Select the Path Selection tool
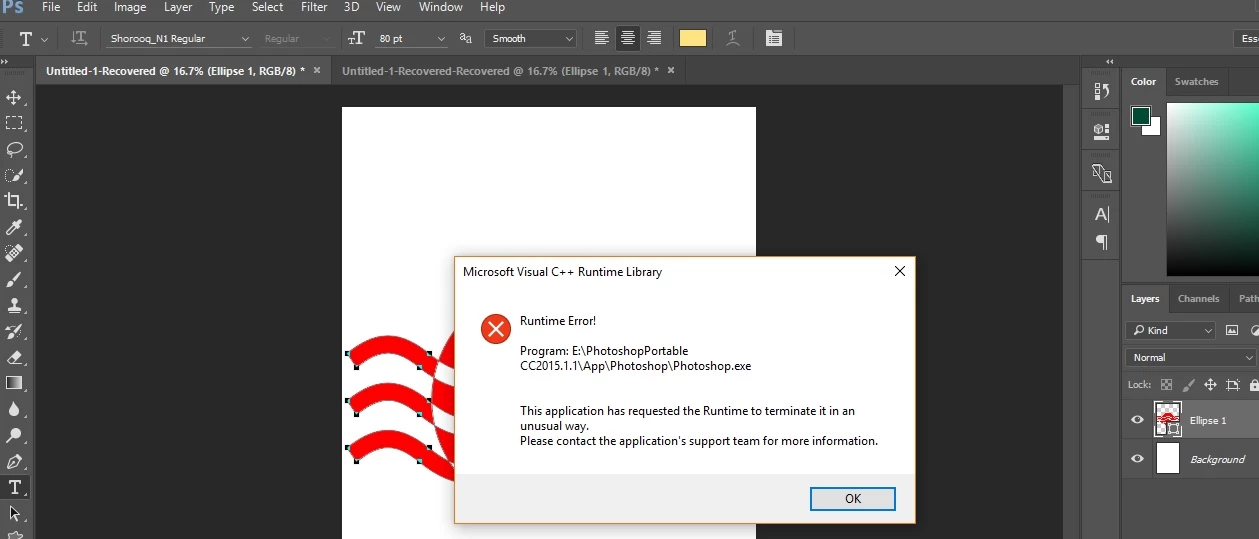The height and width of the screenshot is (539, 1259). [14, 513]
